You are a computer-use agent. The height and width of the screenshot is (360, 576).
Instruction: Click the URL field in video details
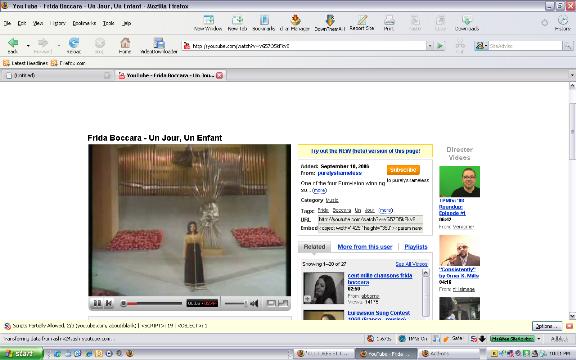click(370, 219)
